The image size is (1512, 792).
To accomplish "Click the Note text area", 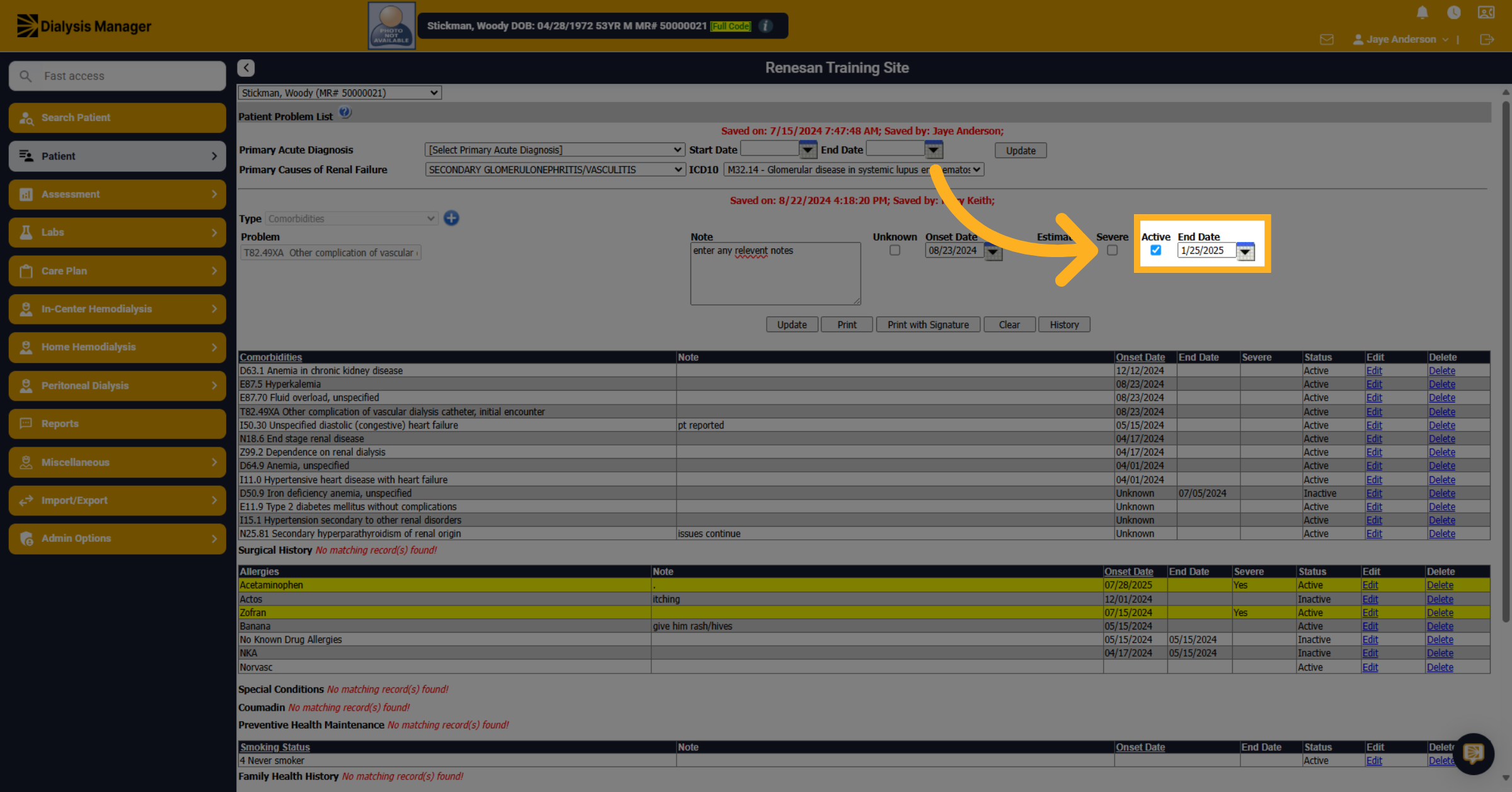I will point(776,273).
